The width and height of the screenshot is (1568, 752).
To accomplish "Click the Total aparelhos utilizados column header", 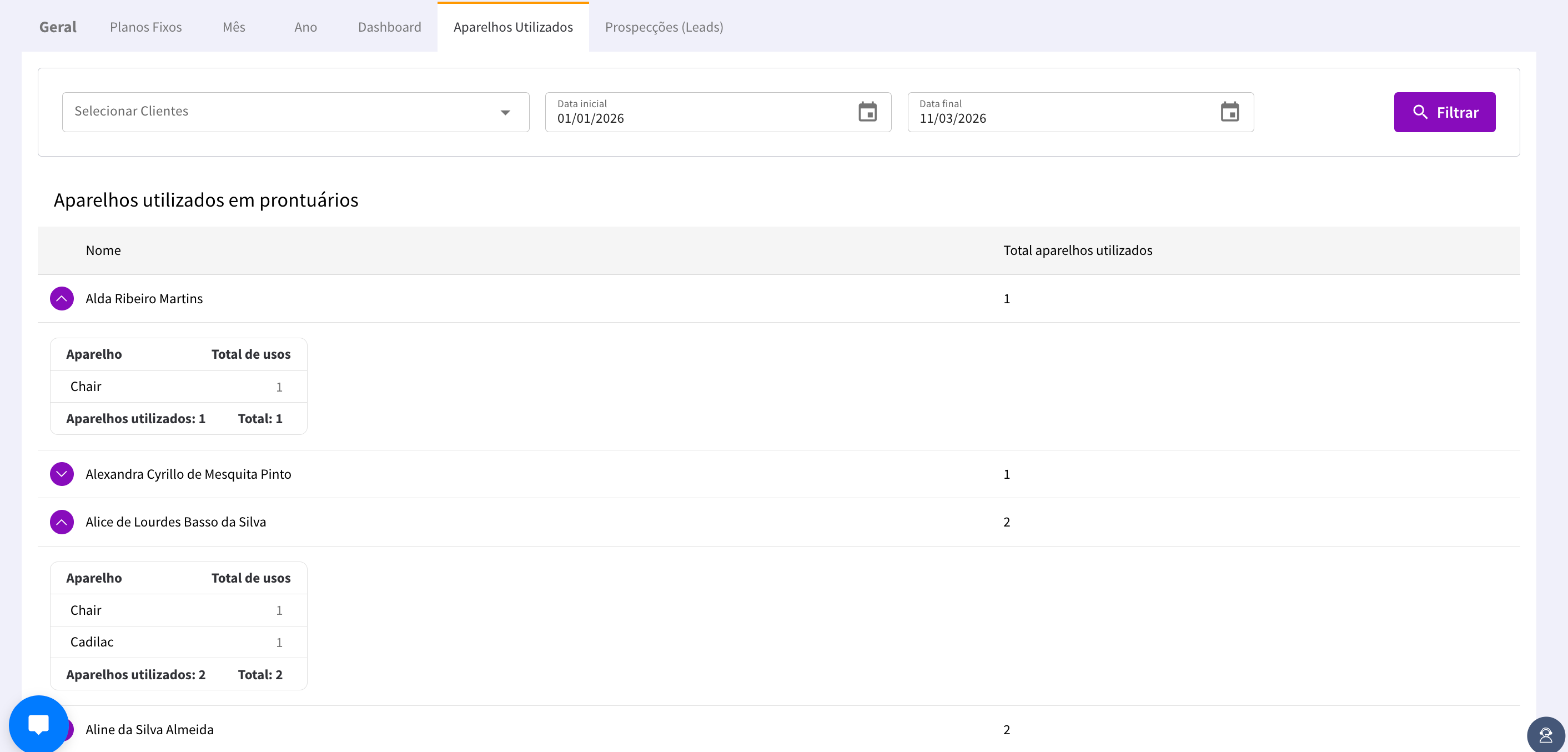I will click(1077, 250).
